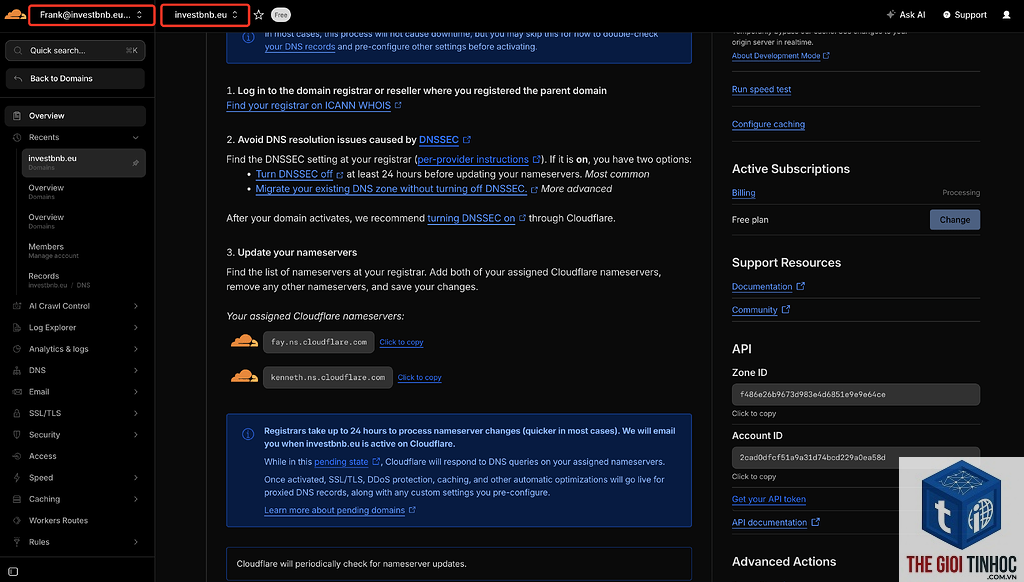Click the Workers Routes icon

point(17,521)
